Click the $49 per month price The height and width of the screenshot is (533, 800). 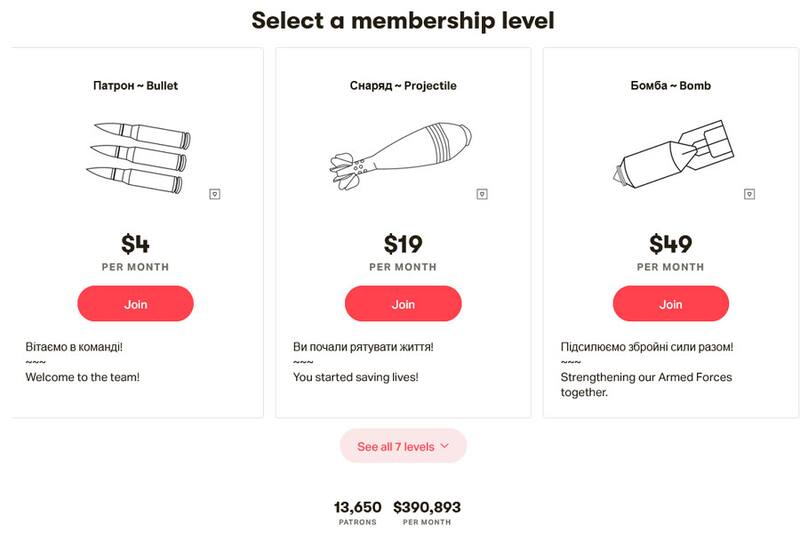(x=671, y=244)
